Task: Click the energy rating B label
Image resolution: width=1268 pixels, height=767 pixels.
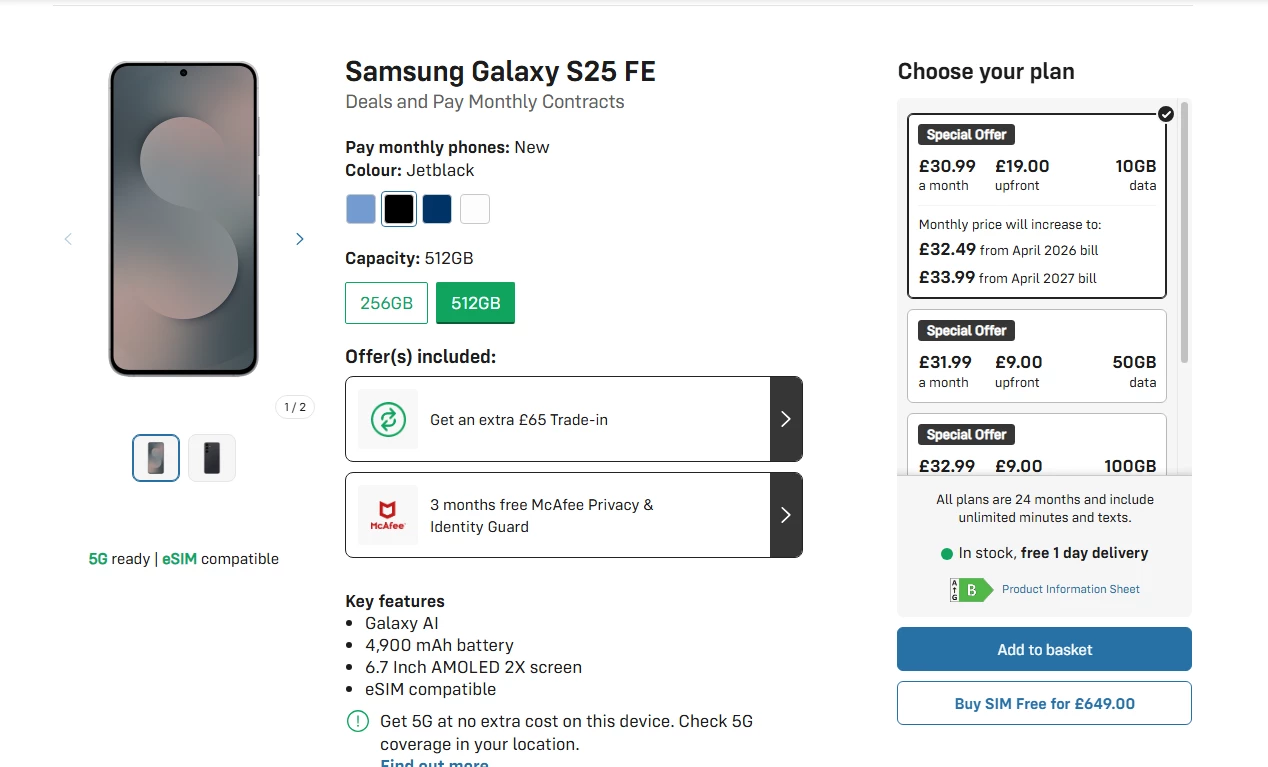Action: pyautogui.click(x=970, y=590)
